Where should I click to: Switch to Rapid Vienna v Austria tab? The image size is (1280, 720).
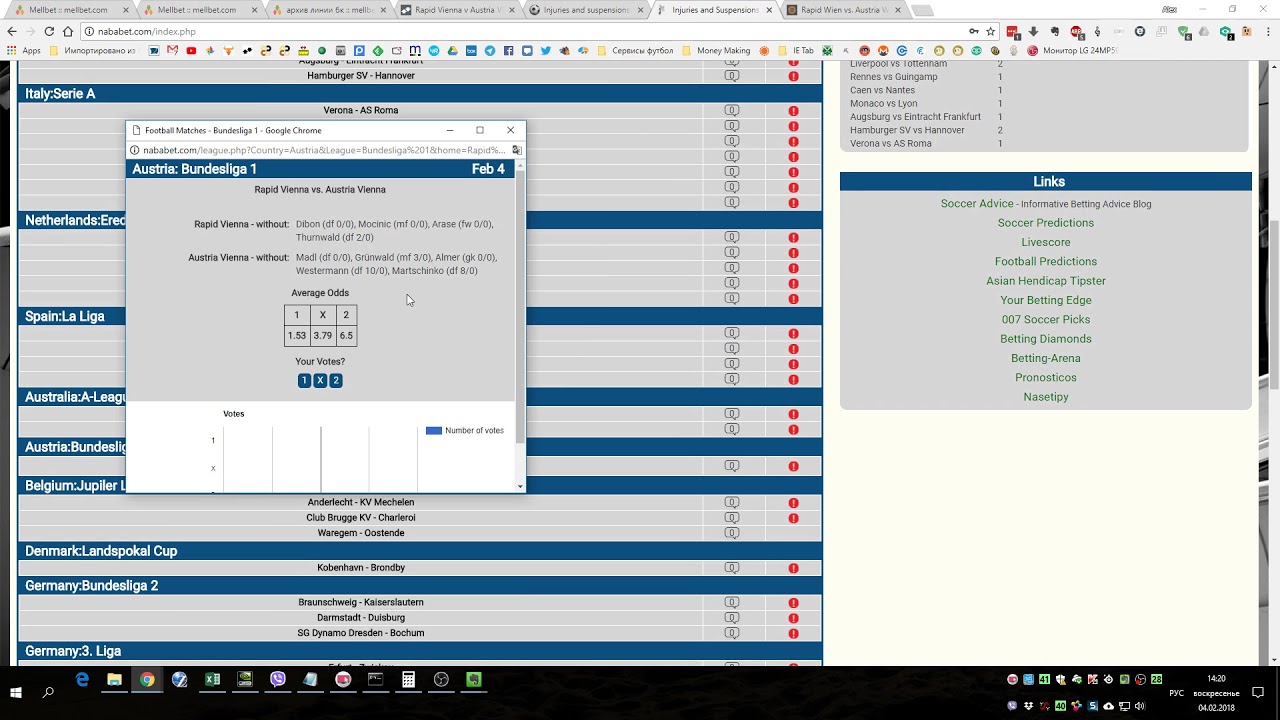455,10
